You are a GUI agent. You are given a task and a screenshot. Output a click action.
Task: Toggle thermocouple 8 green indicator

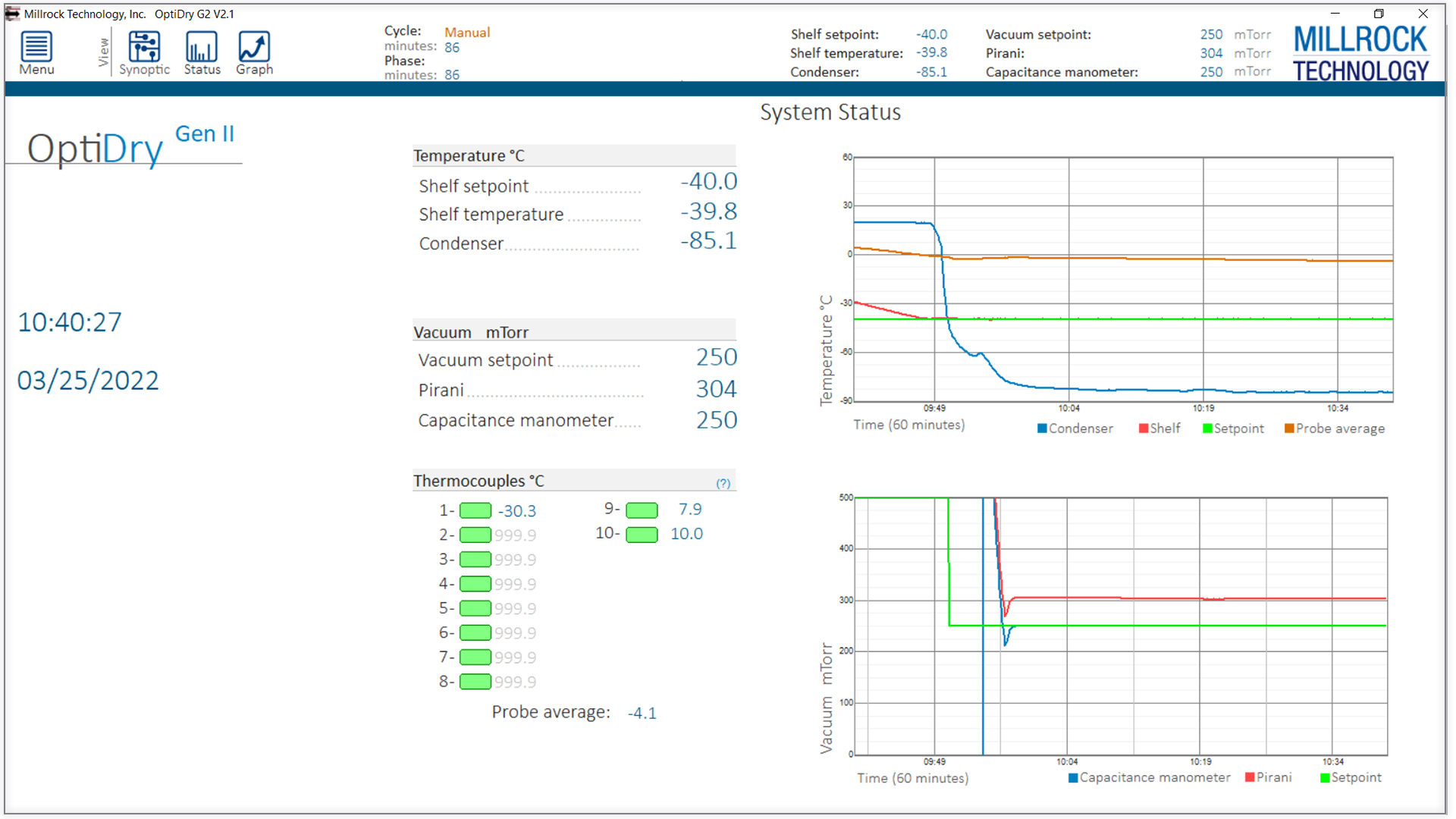point(475,681)
